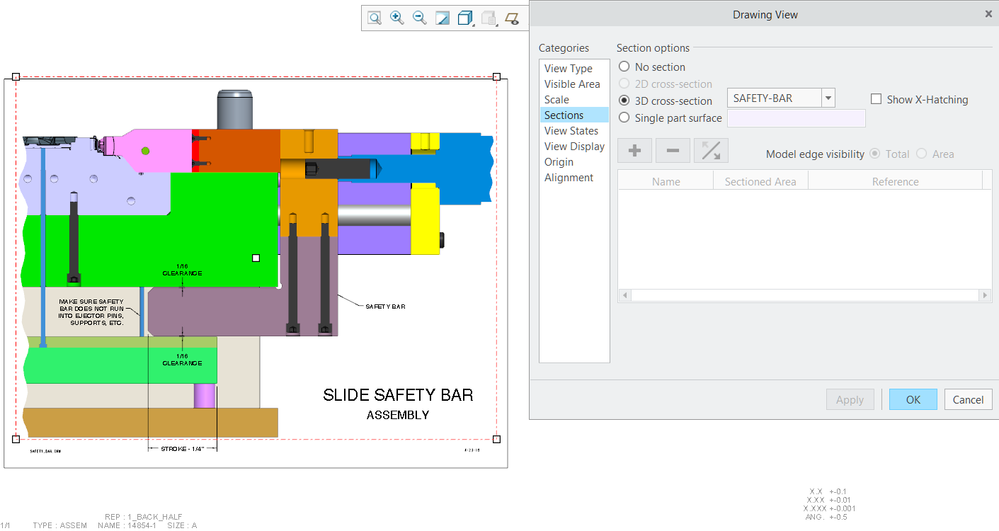Image resolution: width=999 pixels, height=531 pixels.
Task: Select the Scale category
Action: pyautogui.click(x=557, y=100)
